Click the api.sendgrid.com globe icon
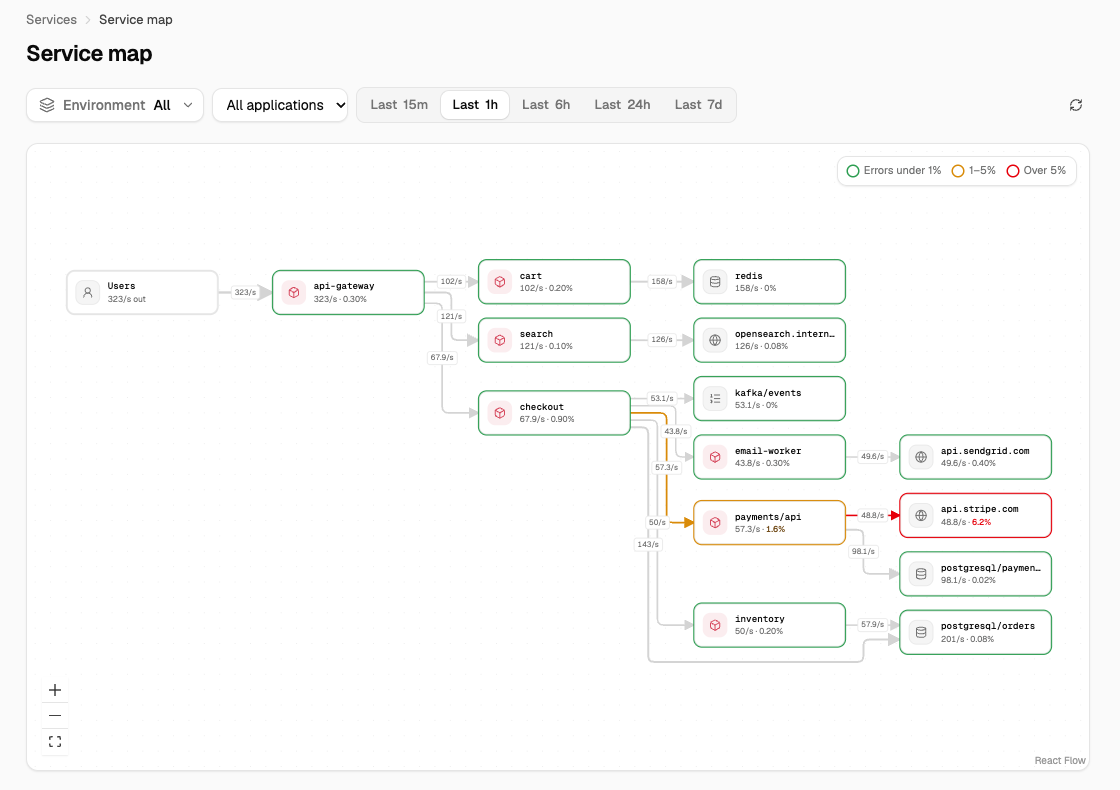 click(x=921, y=457)
